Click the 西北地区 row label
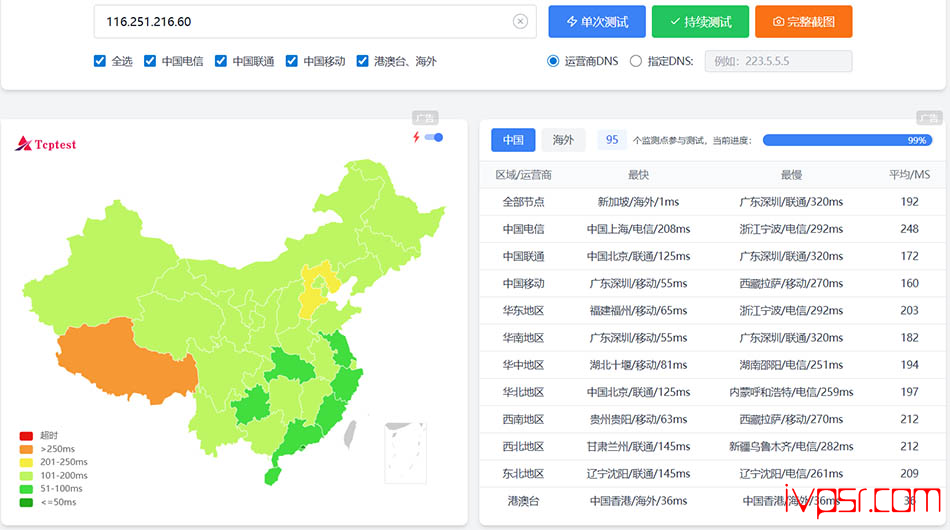Image resolution: width=950 pixels, height=530 pixels. [523, 446]
